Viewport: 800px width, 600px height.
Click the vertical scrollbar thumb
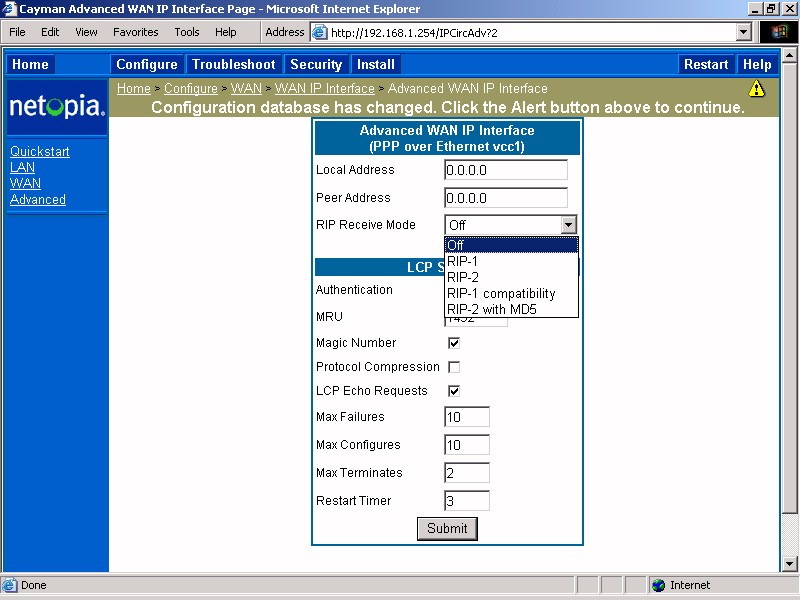pos(789,287)
